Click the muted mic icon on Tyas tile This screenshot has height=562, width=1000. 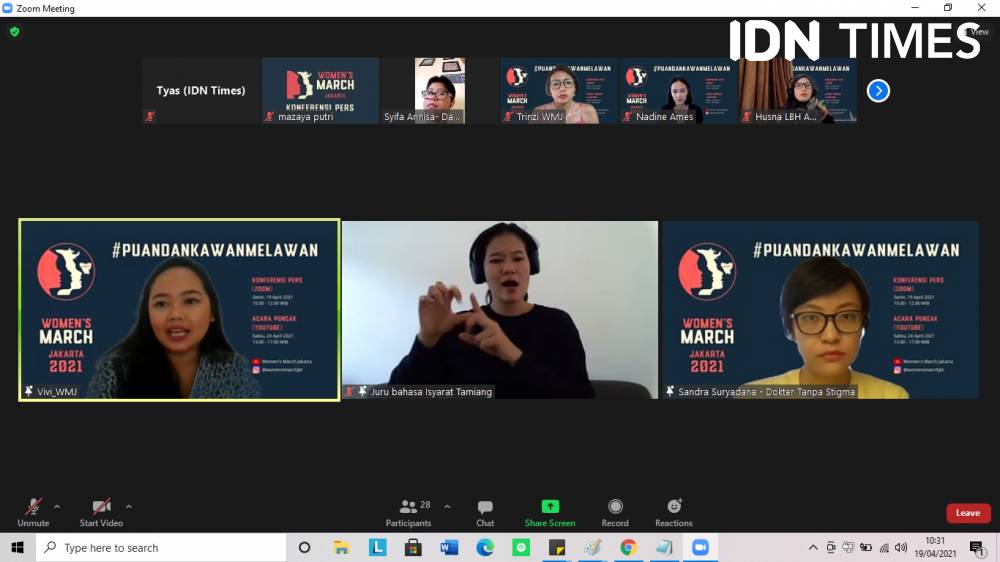[x=151, y=117]
